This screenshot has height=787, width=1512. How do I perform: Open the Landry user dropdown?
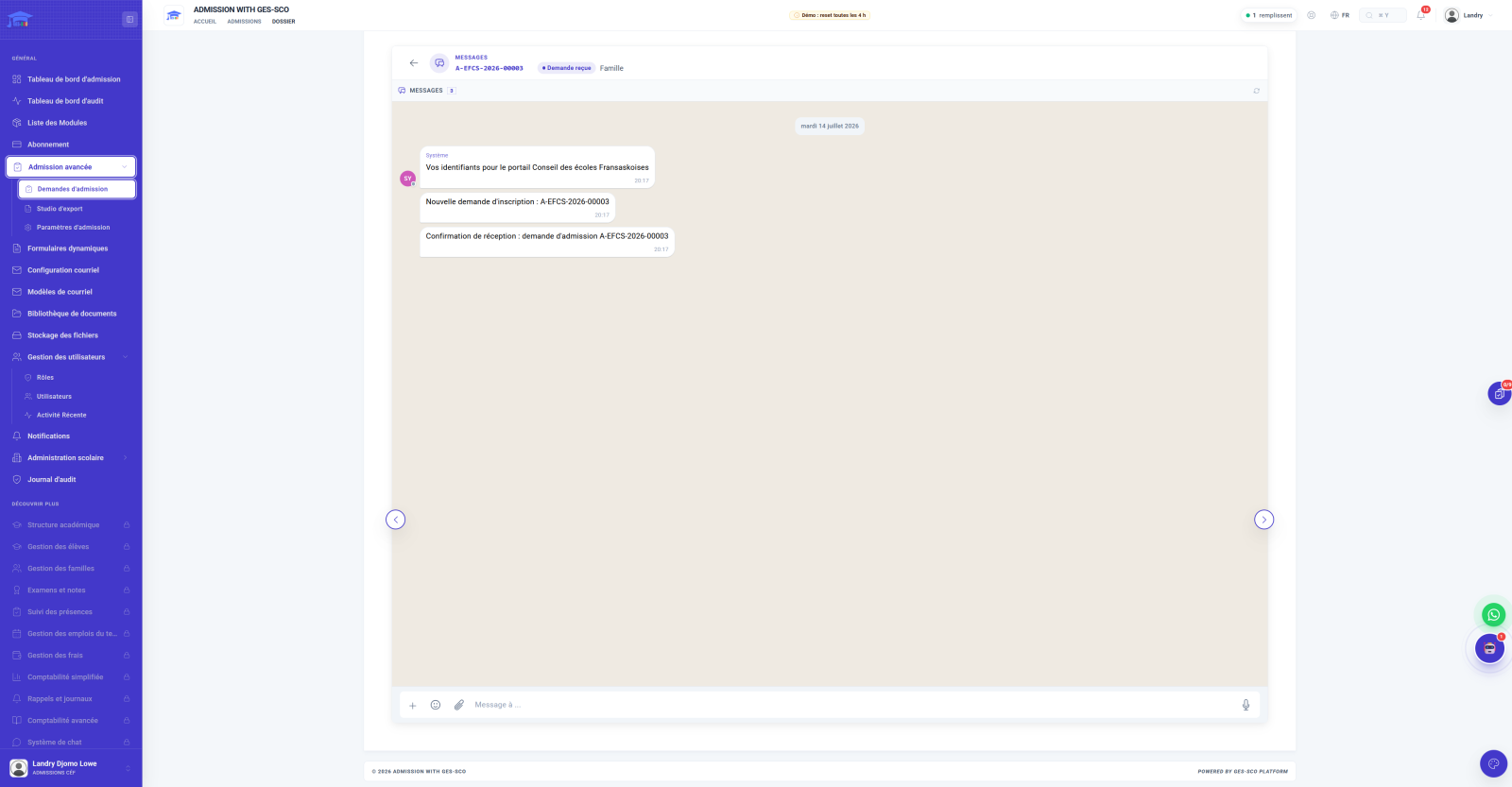pyautogui.click(x=1469, y=15)
